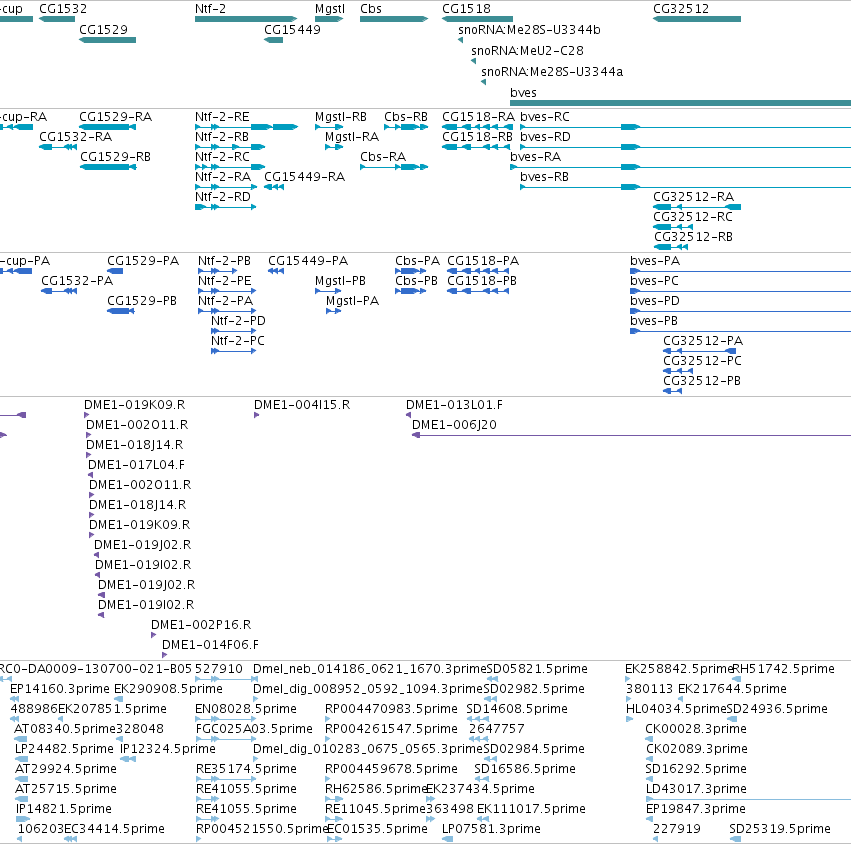This screenshot has height=844, width=851.
Task: Click the Cbs-PA protein glyph
Action: (x=410, y=271)
